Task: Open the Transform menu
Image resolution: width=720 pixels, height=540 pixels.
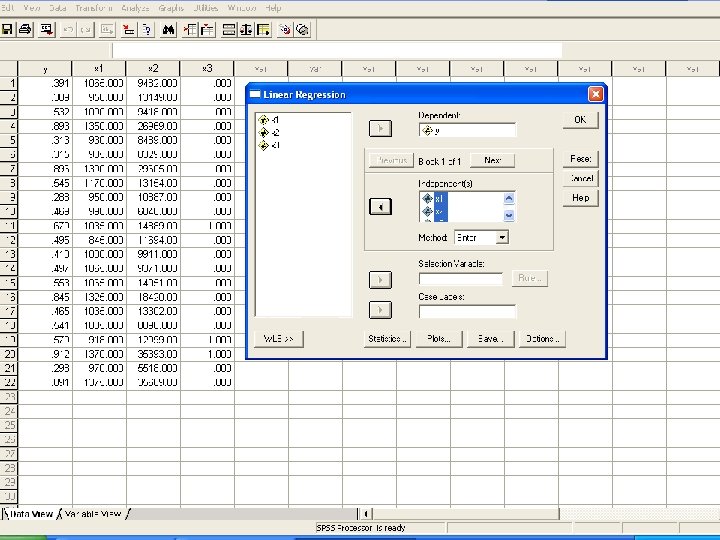Action: (93, 8)
